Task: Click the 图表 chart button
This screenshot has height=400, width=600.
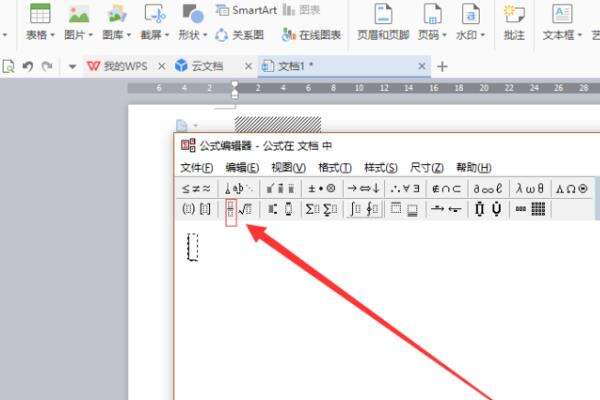Action: tap(302, 10)
